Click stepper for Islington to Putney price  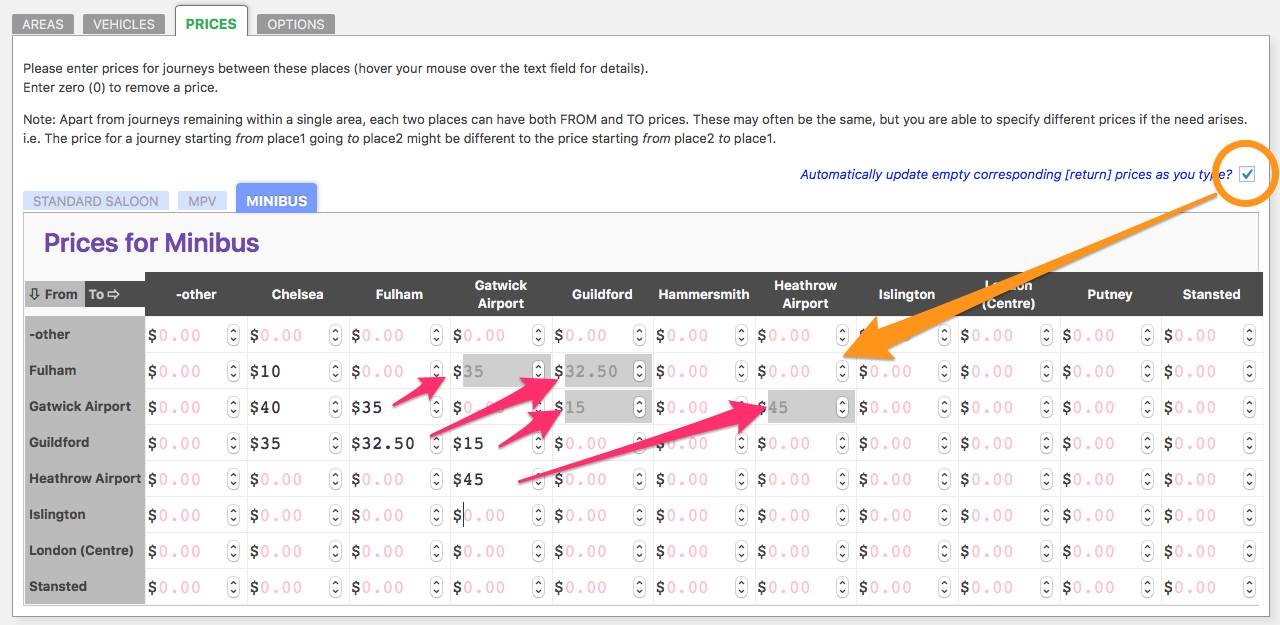[x=1146, y=515]
